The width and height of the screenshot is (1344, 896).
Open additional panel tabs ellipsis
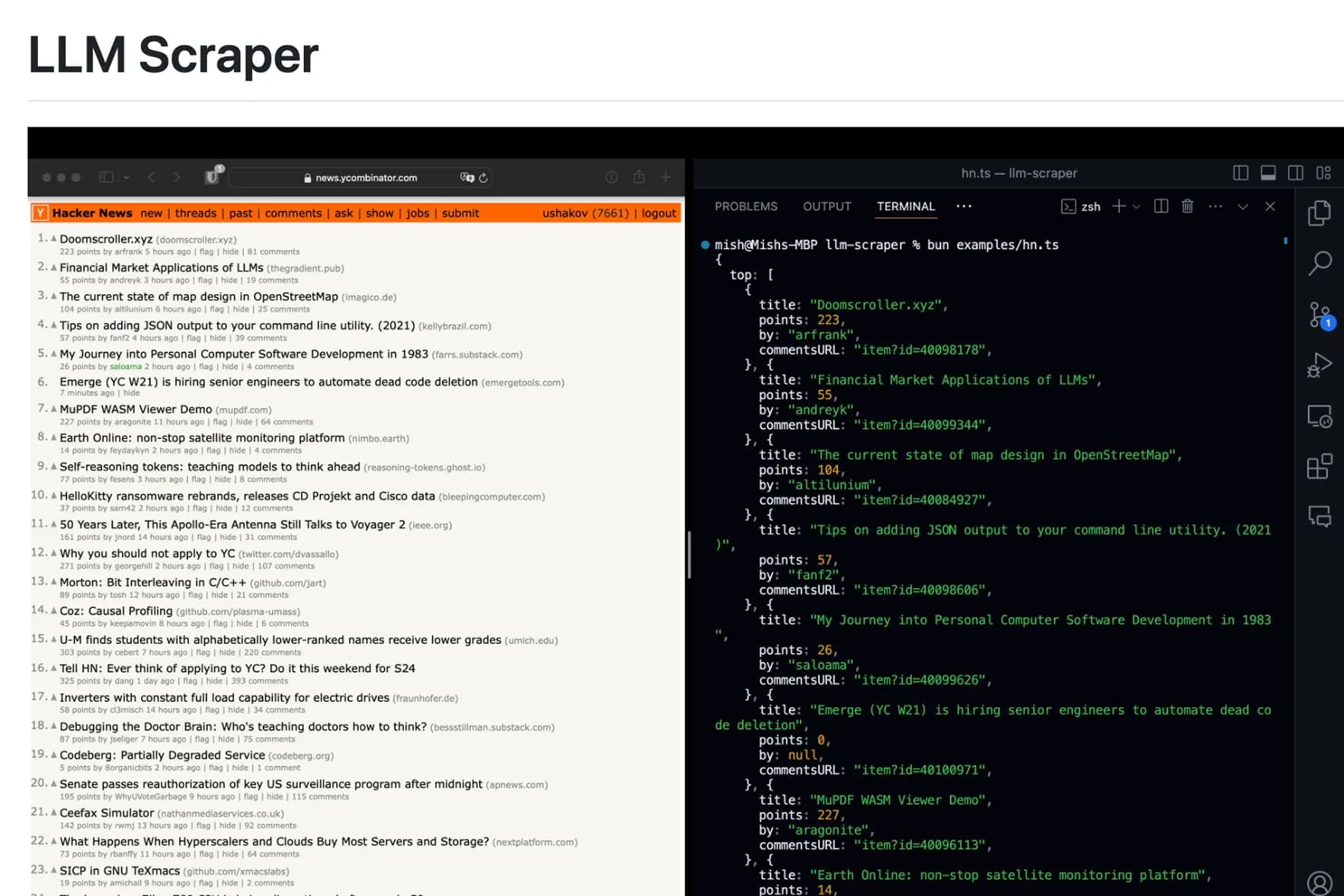964,206
